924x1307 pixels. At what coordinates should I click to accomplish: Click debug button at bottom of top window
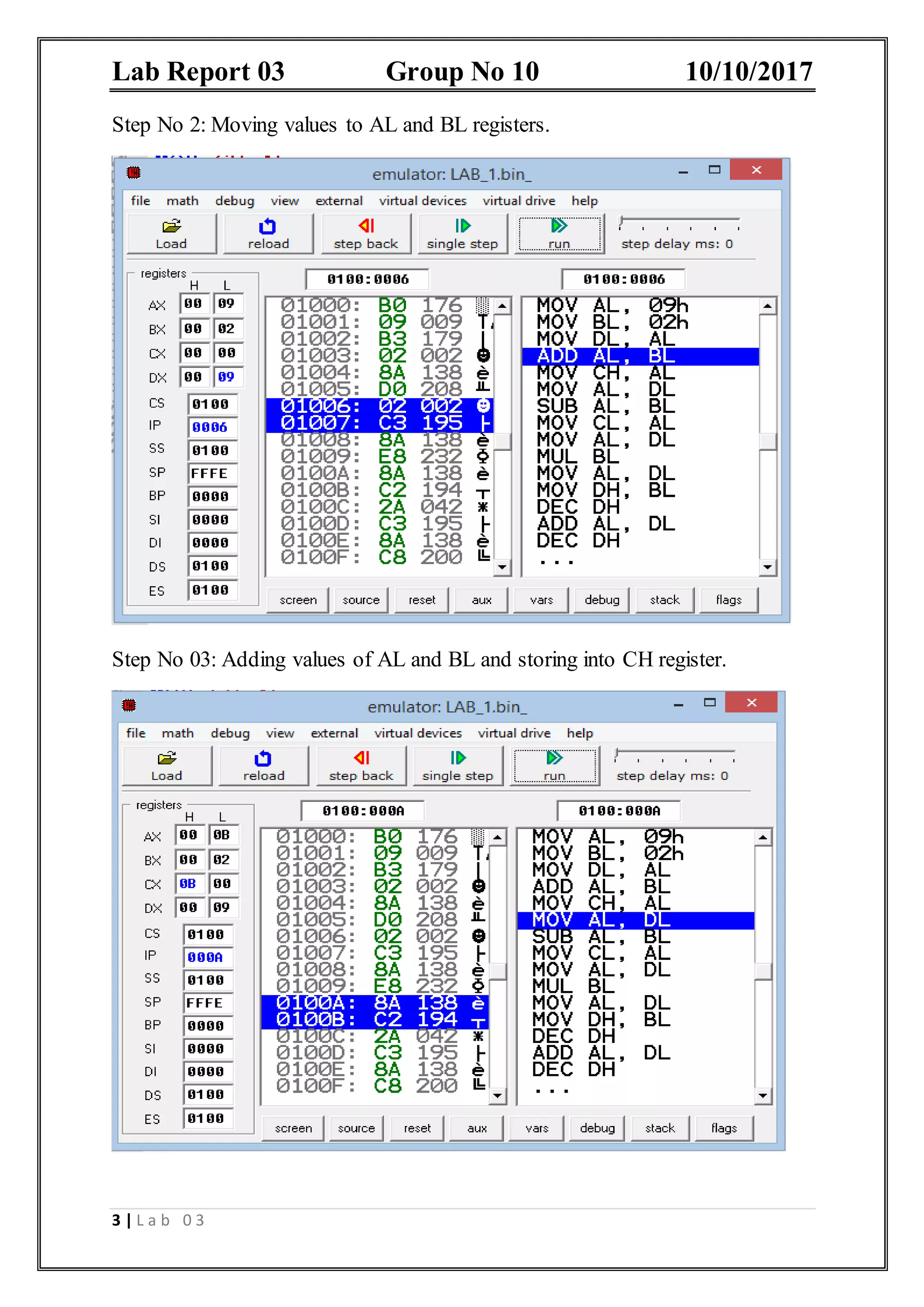602,600
